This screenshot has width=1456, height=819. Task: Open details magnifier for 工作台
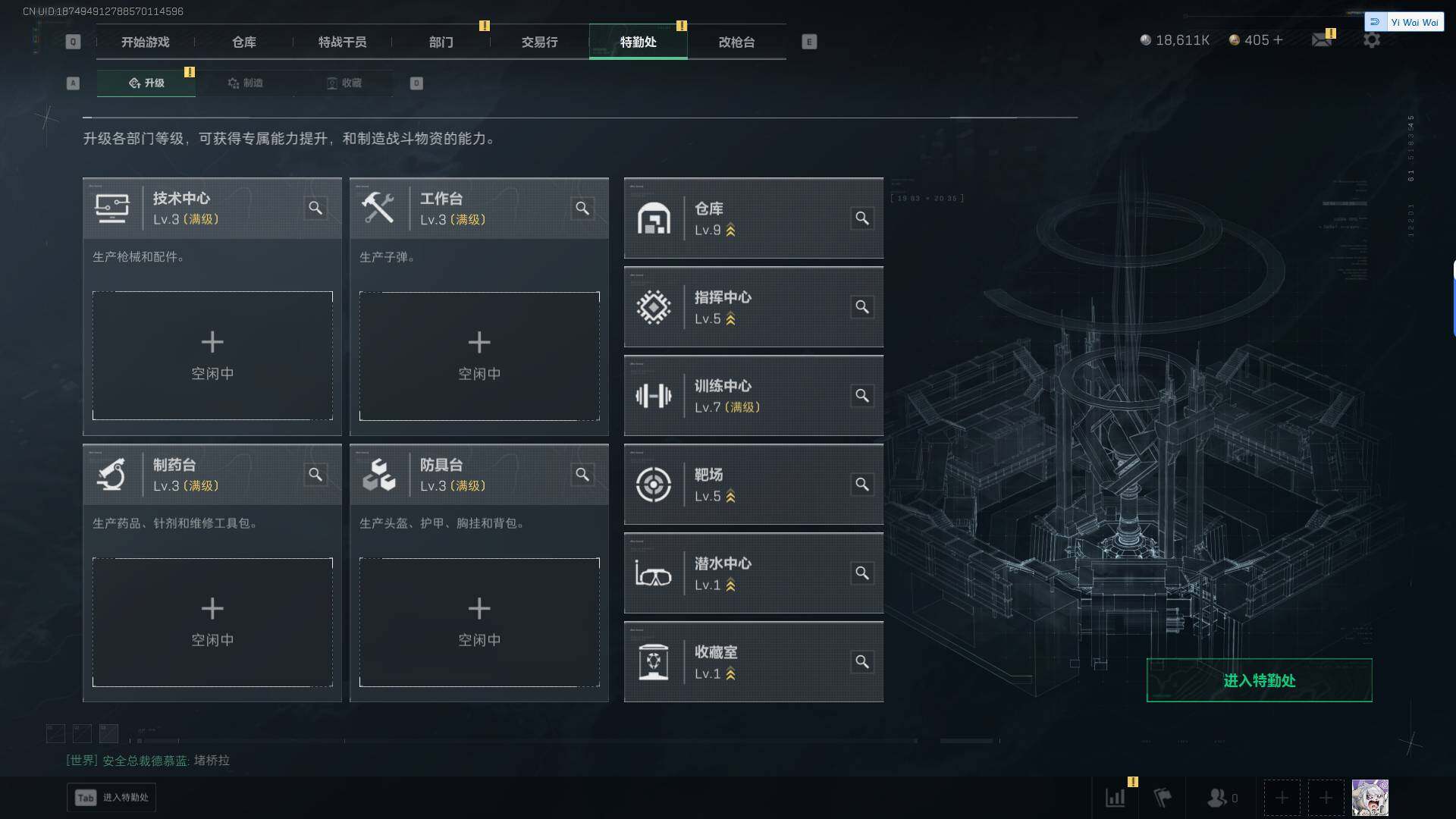(x=582, y=208)
